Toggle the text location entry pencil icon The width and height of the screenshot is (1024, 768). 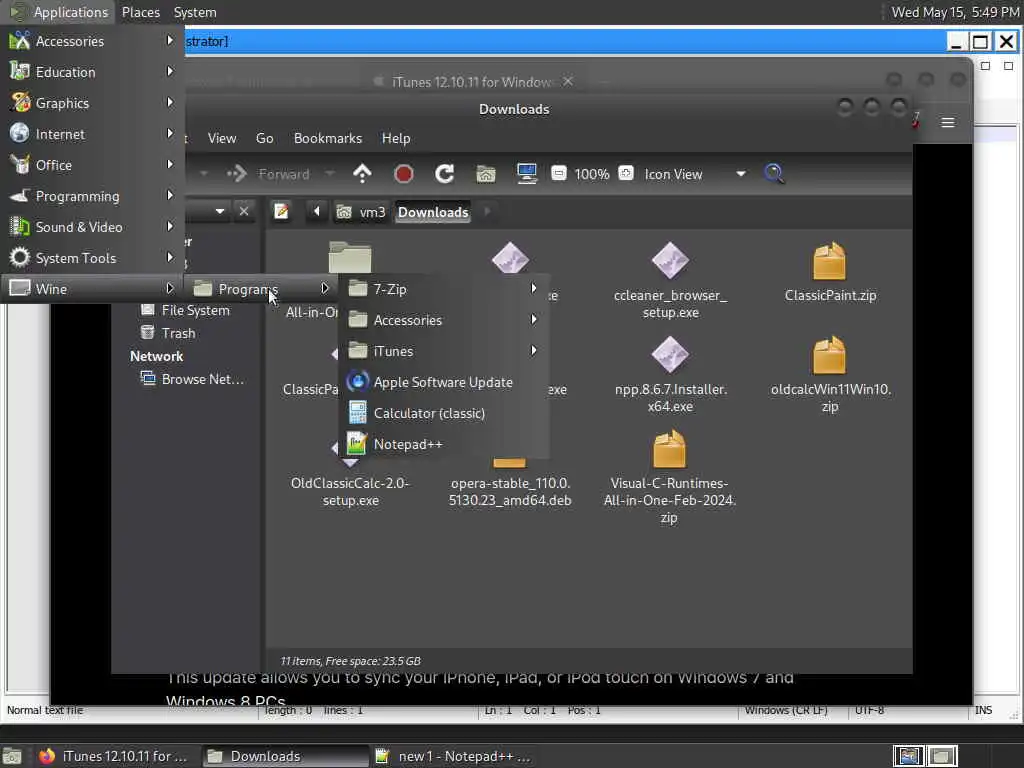281,212
